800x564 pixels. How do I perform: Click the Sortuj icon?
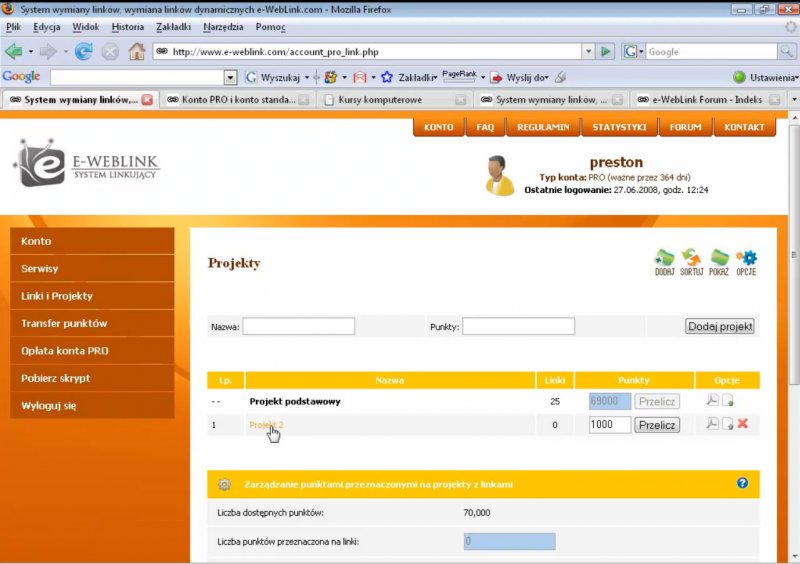click(691, 259)
